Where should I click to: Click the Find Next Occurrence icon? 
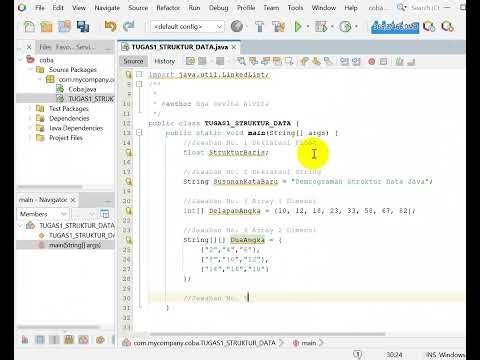pyautogui.click(x=265, y=61)
